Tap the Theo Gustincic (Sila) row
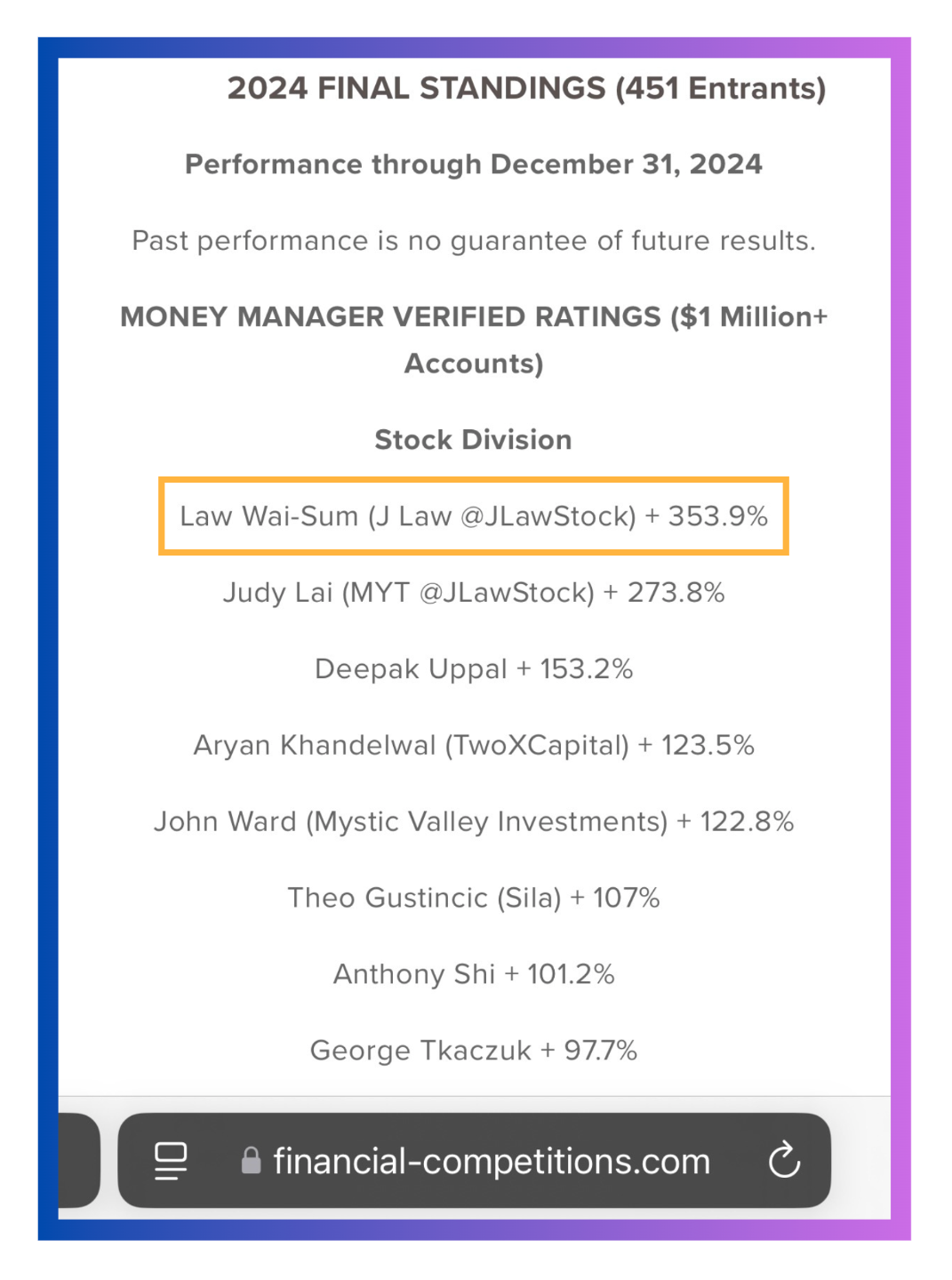This screenshot has width=952, height=1280. click(473, 898)
